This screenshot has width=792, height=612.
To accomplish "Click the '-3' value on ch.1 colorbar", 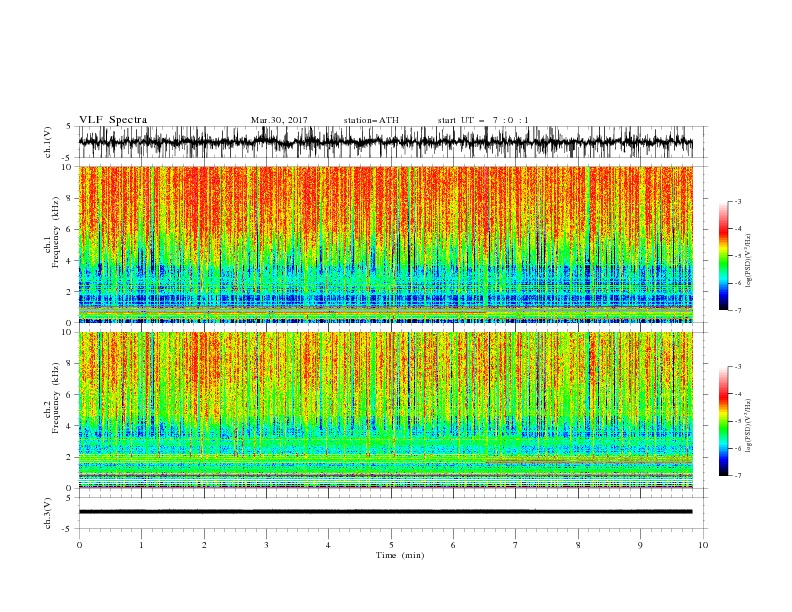I will coord(737,201).
